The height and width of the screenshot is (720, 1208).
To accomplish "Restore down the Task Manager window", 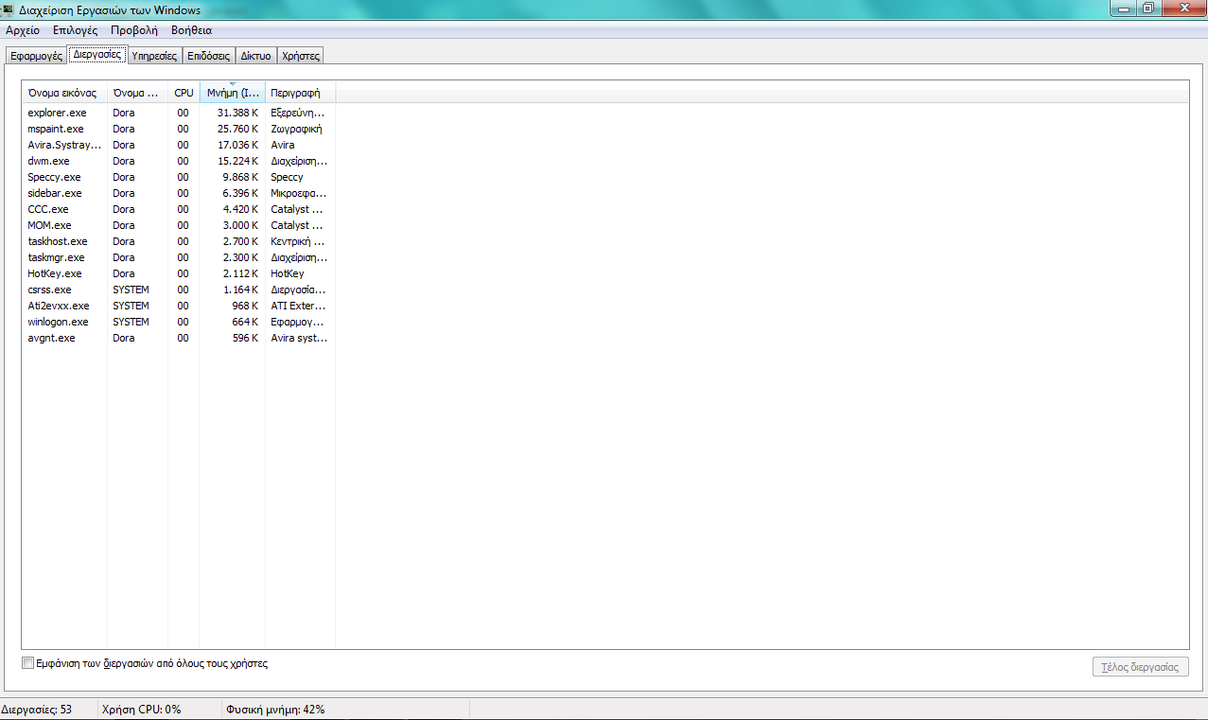I will (1150, 8).
